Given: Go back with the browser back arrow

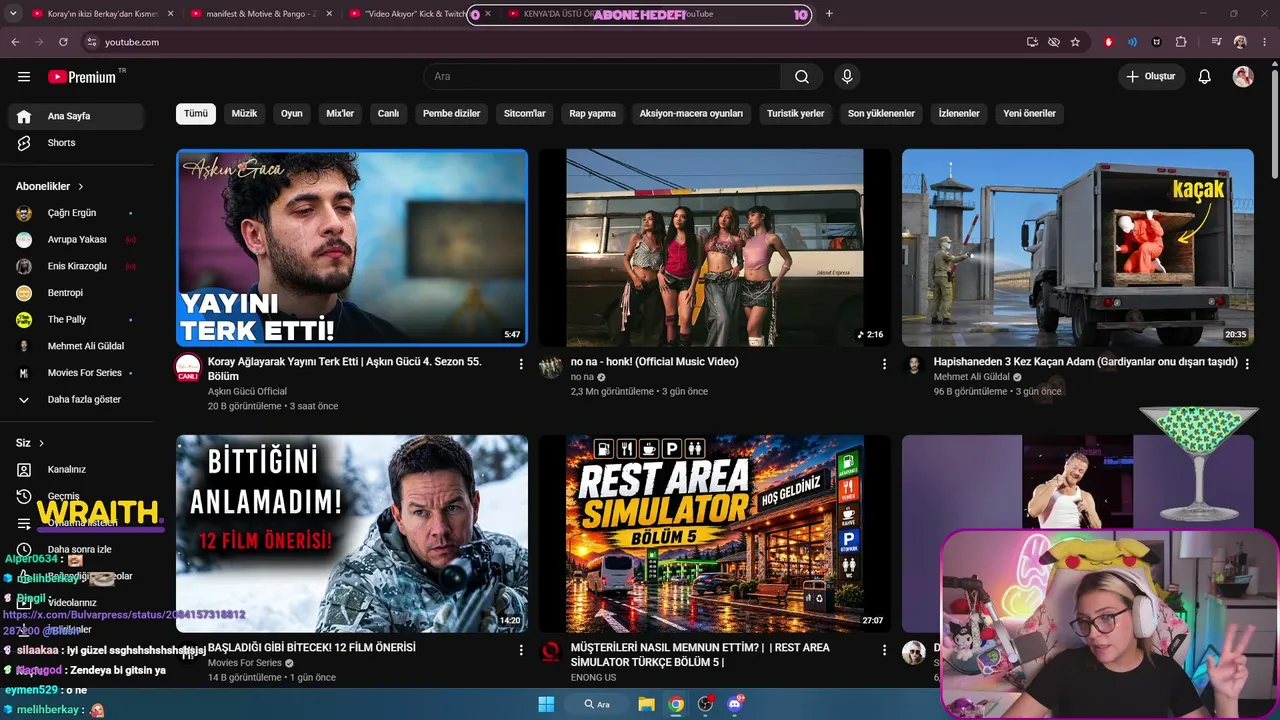Looking at the screenshot, I should click(x=15, y=42).
